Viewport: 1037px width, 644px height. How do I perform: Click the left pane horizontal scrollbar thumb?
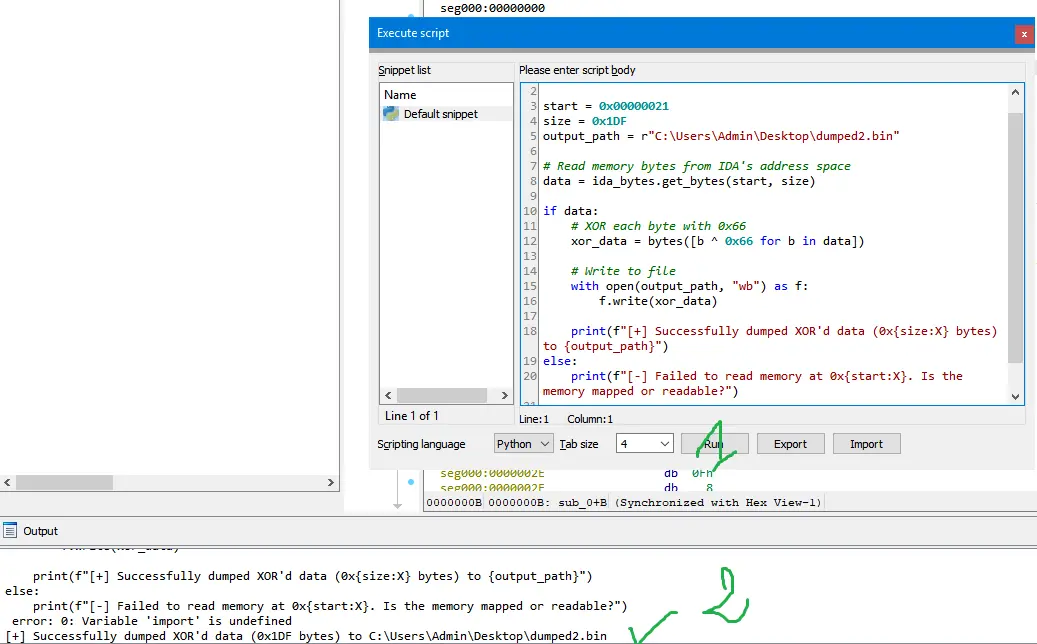click(x=64, y=483)
